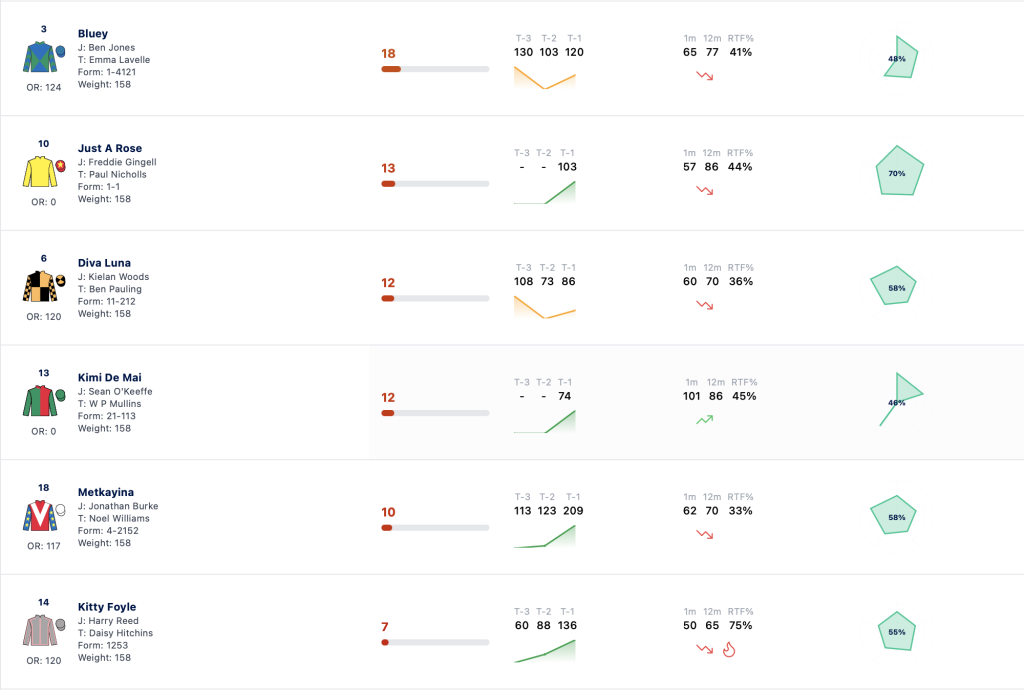The height and width of the screenshot is (690, 1024).
Task: Open the Kitty Foyle horse name link
Action: (107, 607)
